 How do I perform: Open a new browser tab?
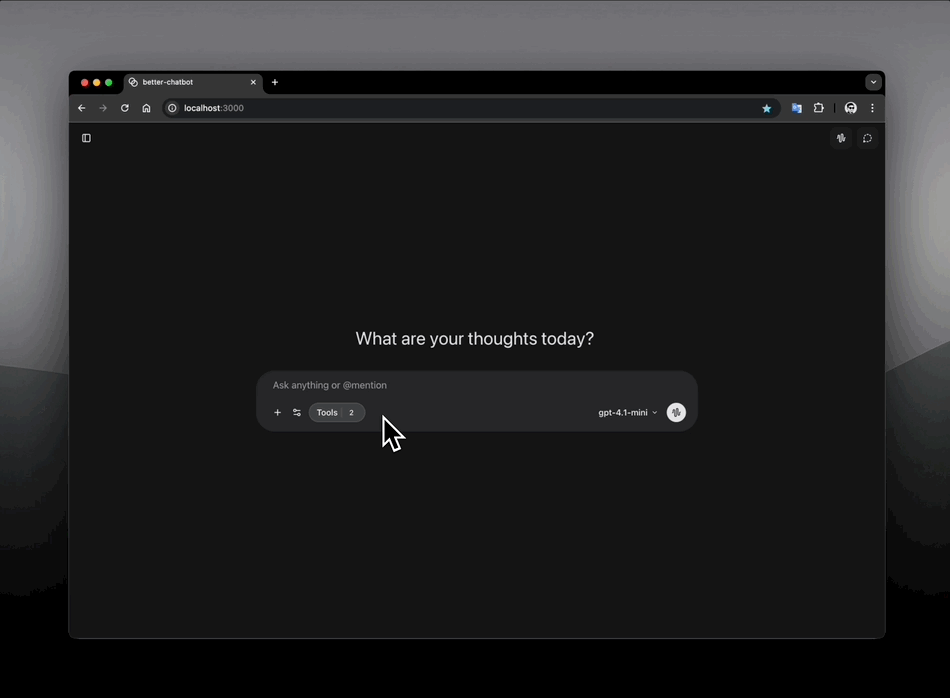275,82
